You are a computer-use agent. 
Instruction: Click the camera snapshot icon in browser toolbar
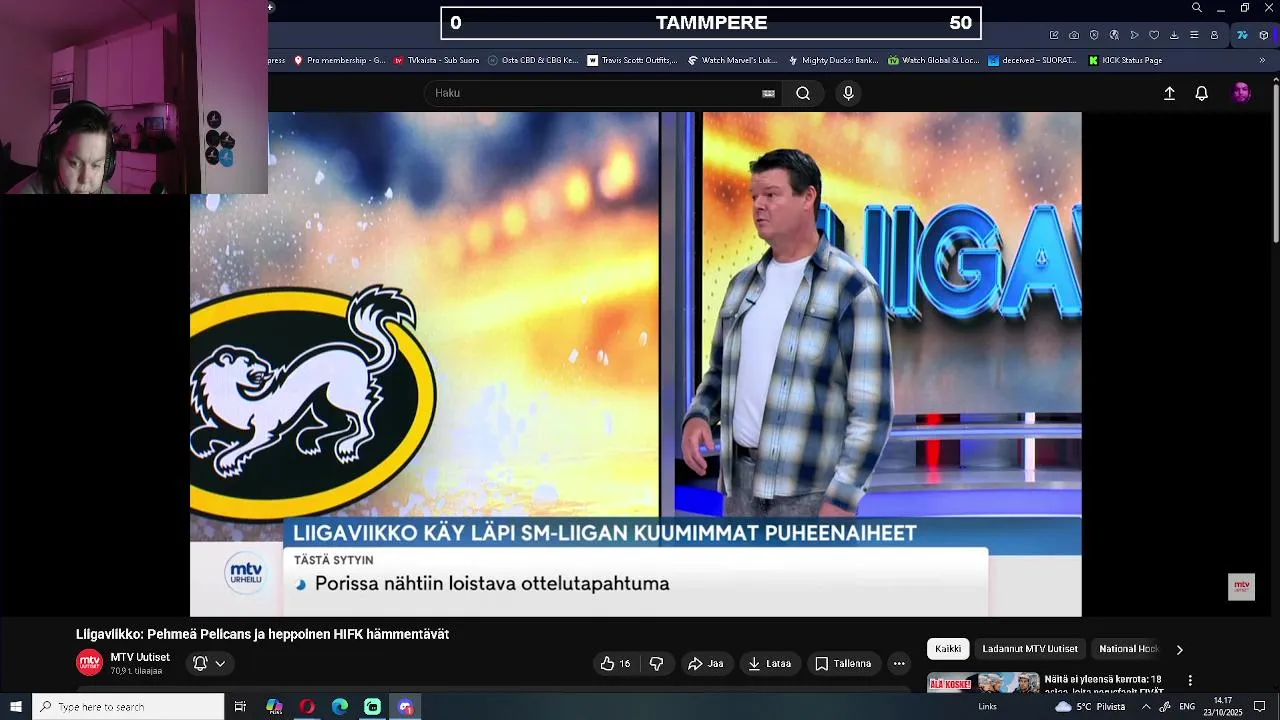[1074, 35]
